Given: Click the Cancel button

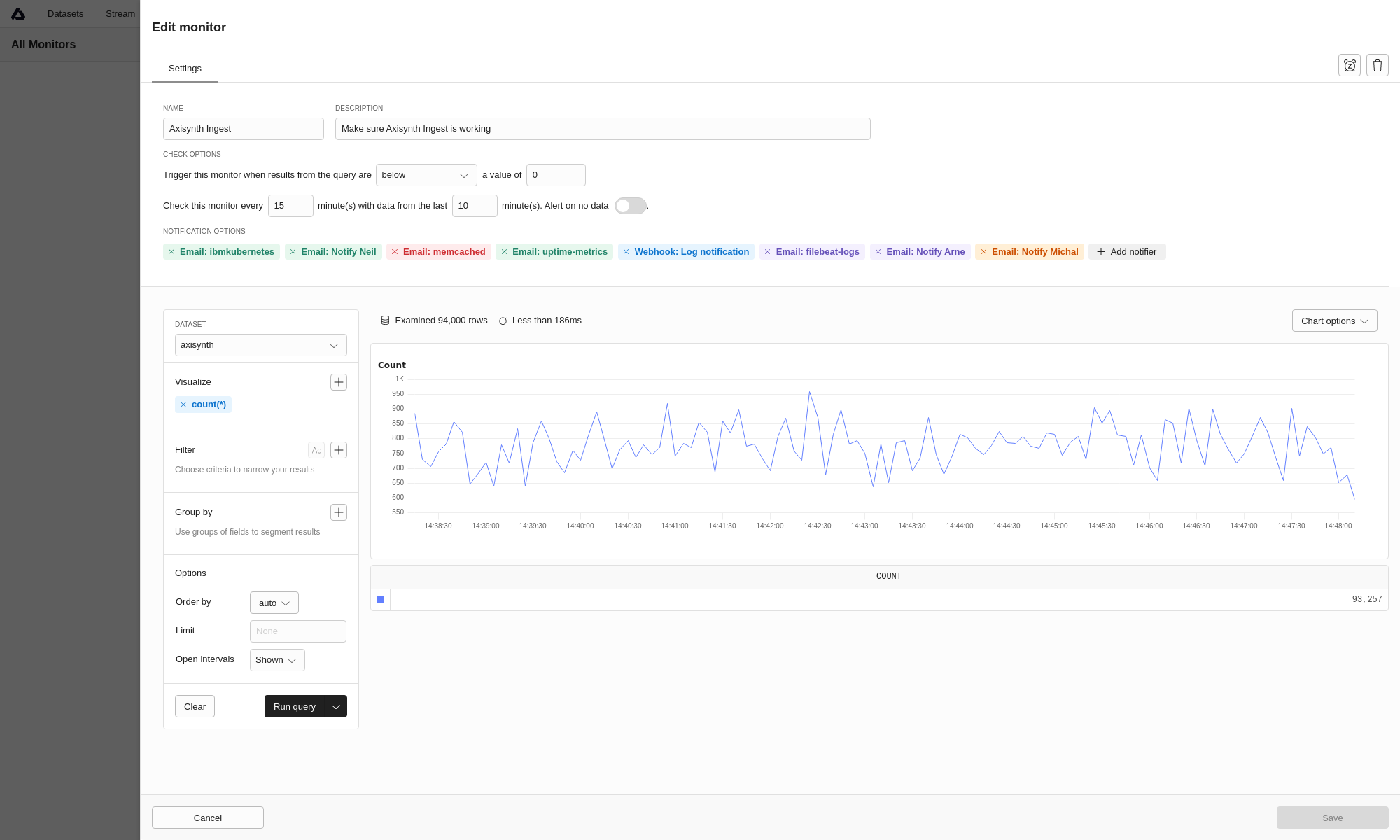Looking at the screenshot, I should click(207, 818).
